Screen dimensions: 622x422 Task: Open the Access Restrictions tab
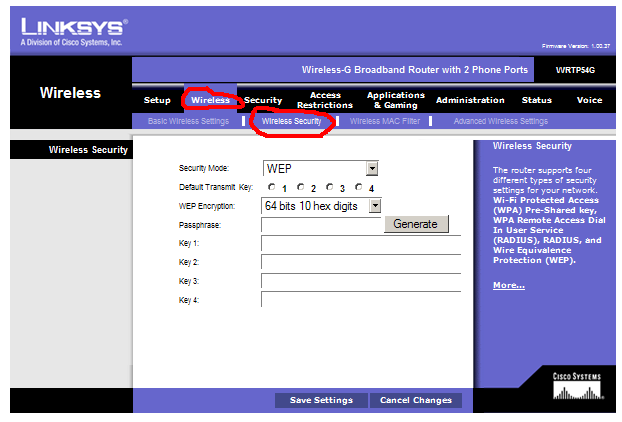[325, 100]
